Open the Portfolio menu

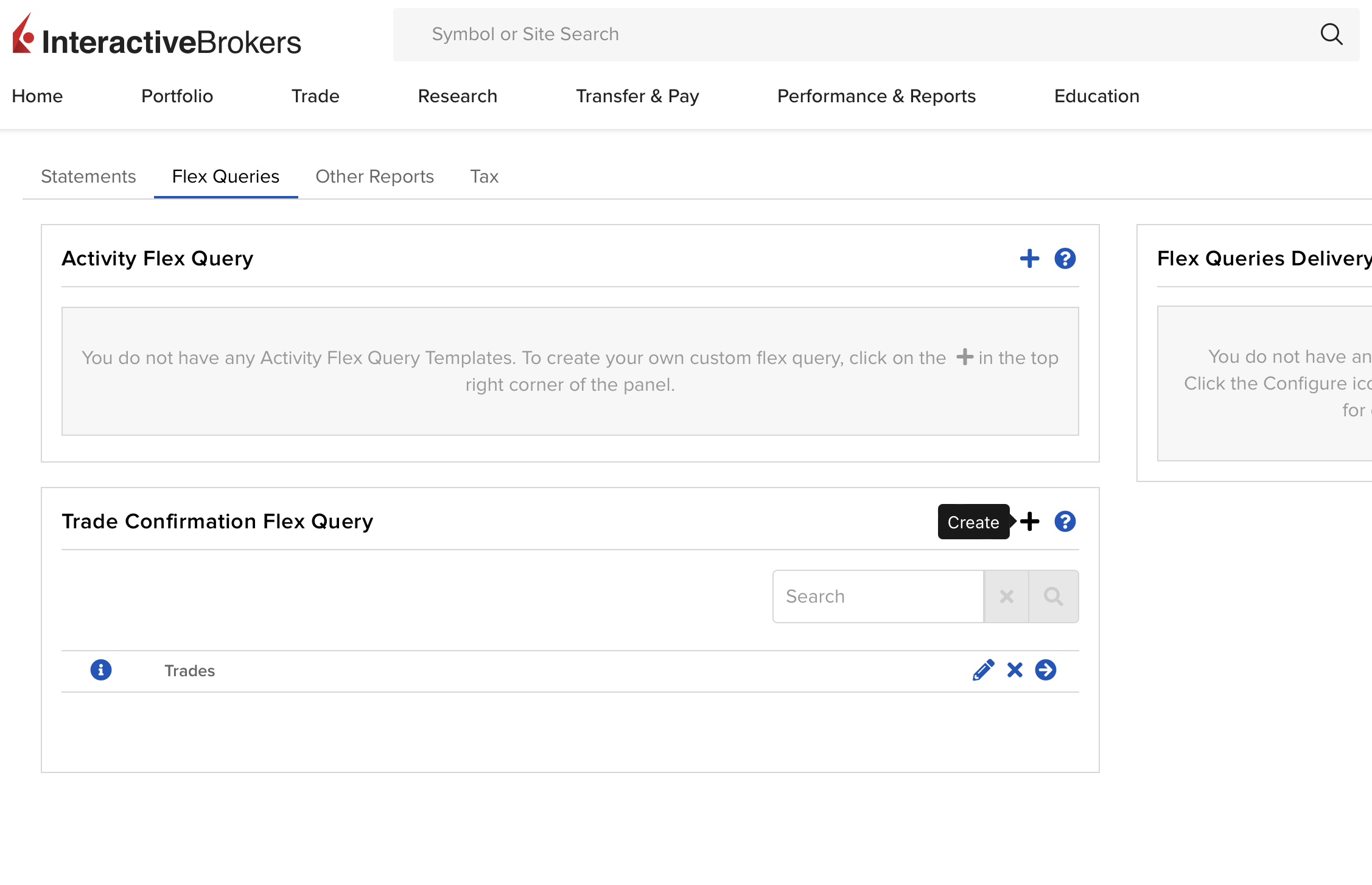coord(177,96)
